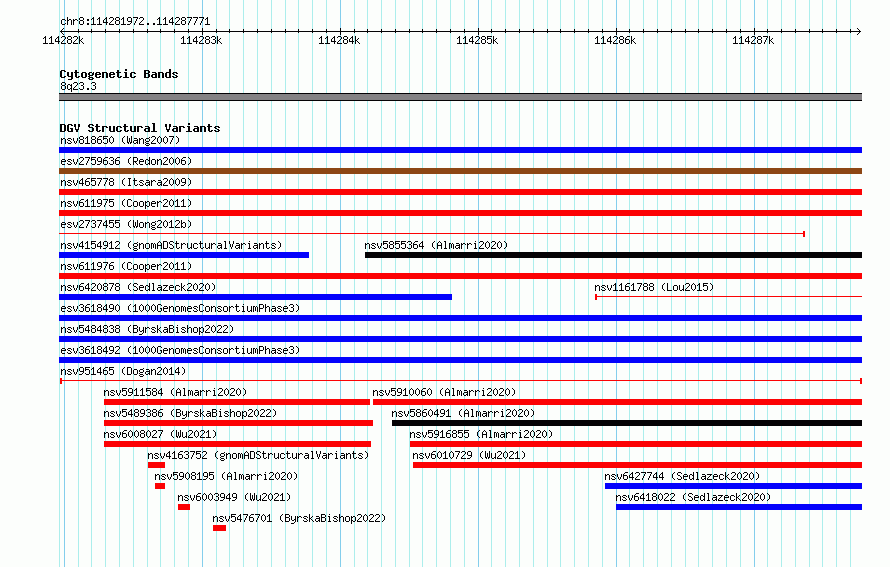Select the small red nsv4163752 bar

click(156, 465)
